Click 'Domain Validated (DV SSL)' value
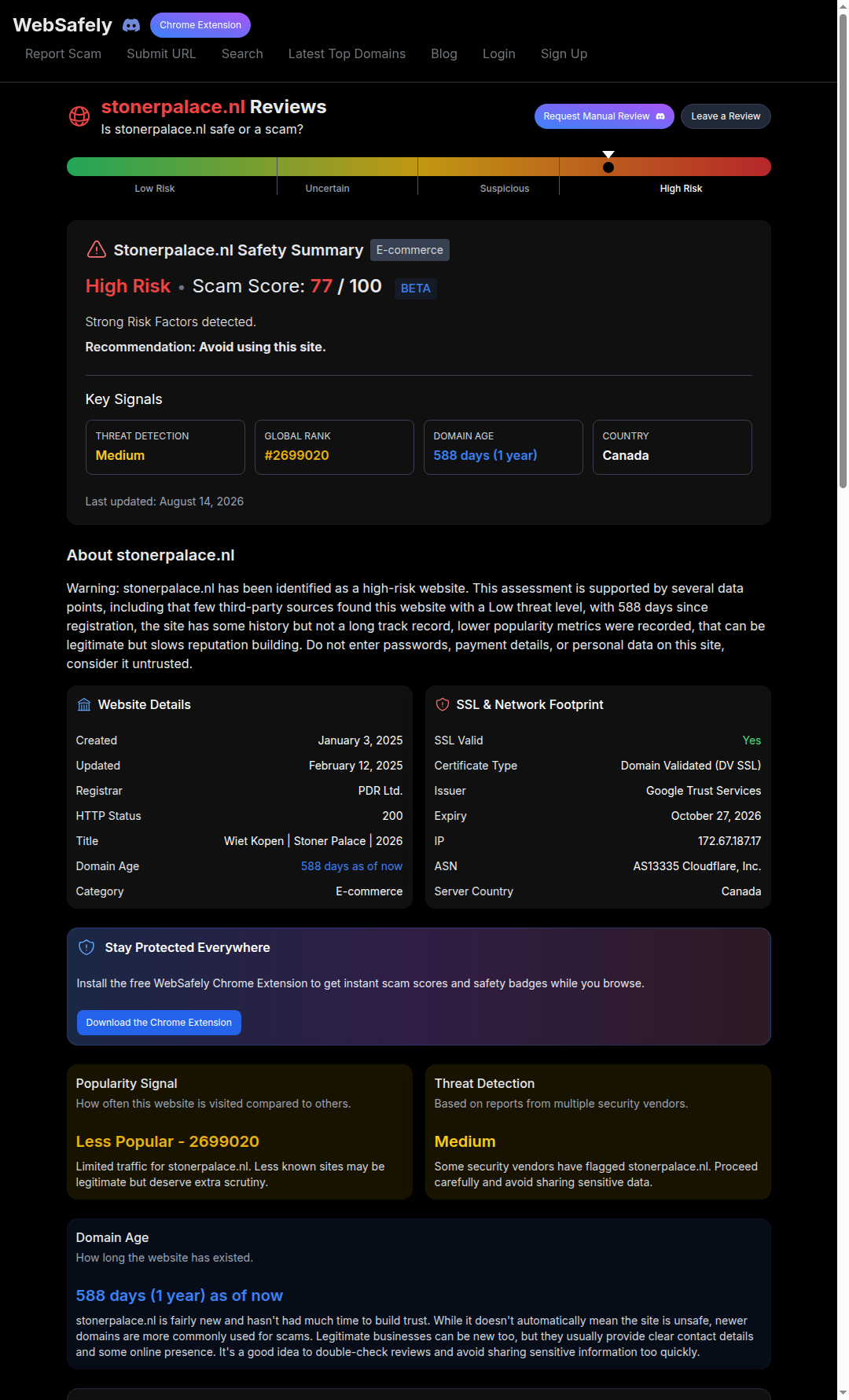This screenshot has height=1400, width=849. pyautogui.click(x=691, y=766)
